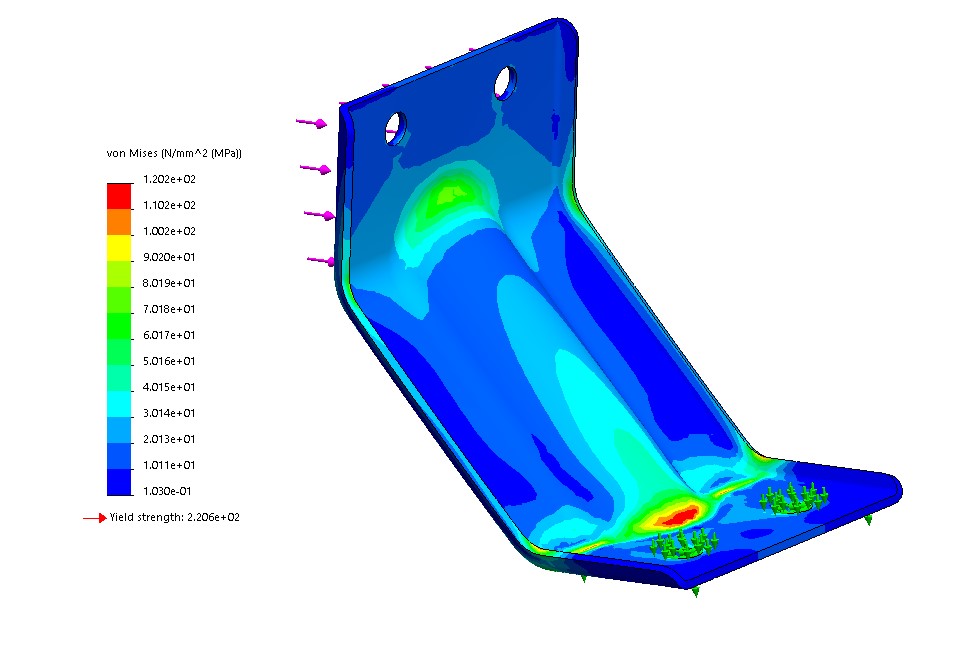Select the yellow band in the color legend
Image resolution: width=965 pixels, height=650 pixels.
coord(119,248)
